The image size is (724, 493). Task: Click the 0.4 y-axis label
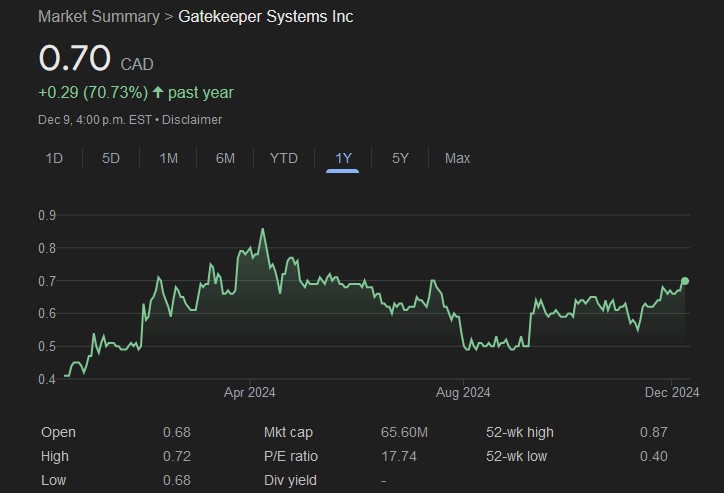click(47, 379)
